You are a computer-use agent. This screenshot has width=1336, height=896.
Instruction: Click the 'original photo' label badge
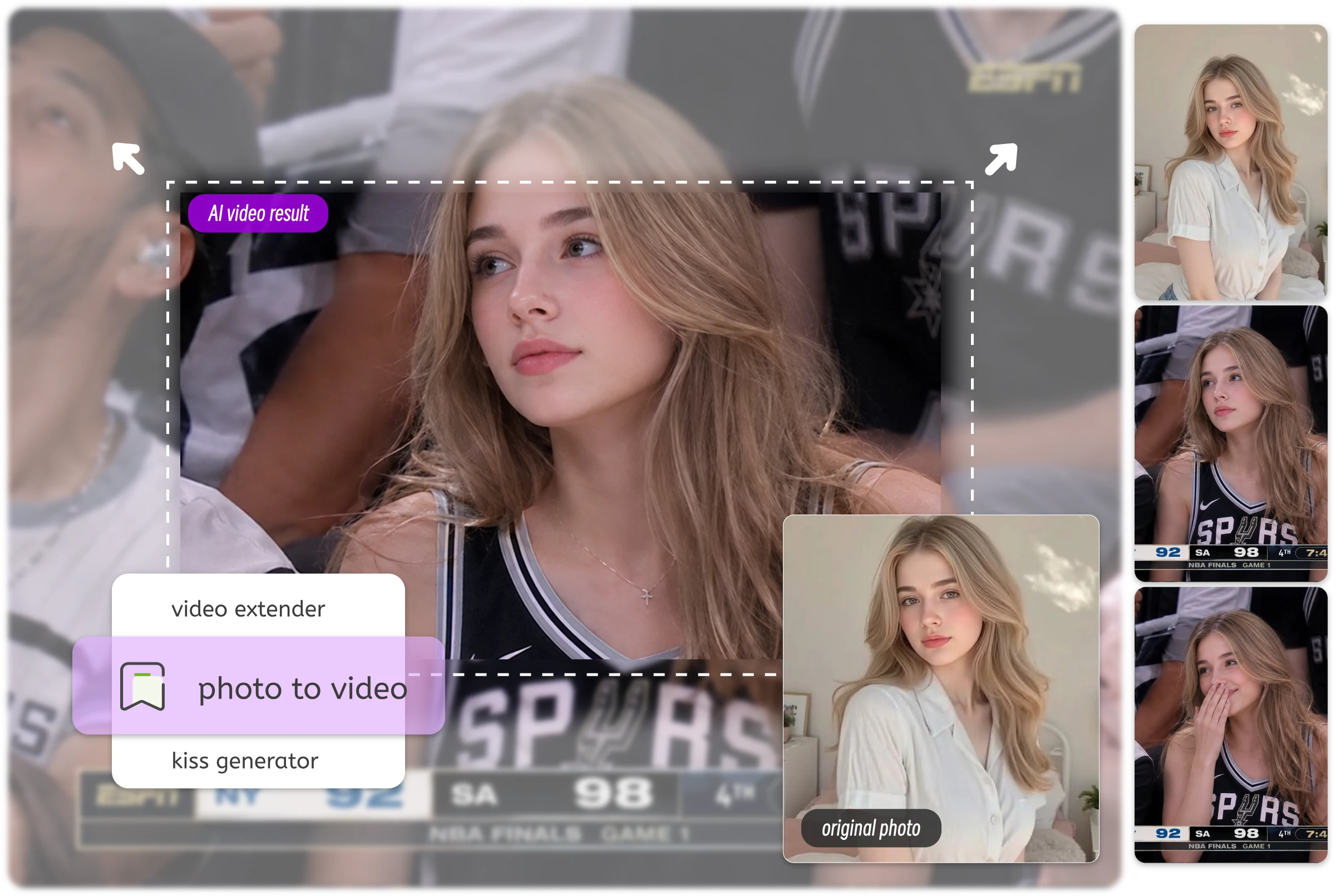click(x=871, y=828)
